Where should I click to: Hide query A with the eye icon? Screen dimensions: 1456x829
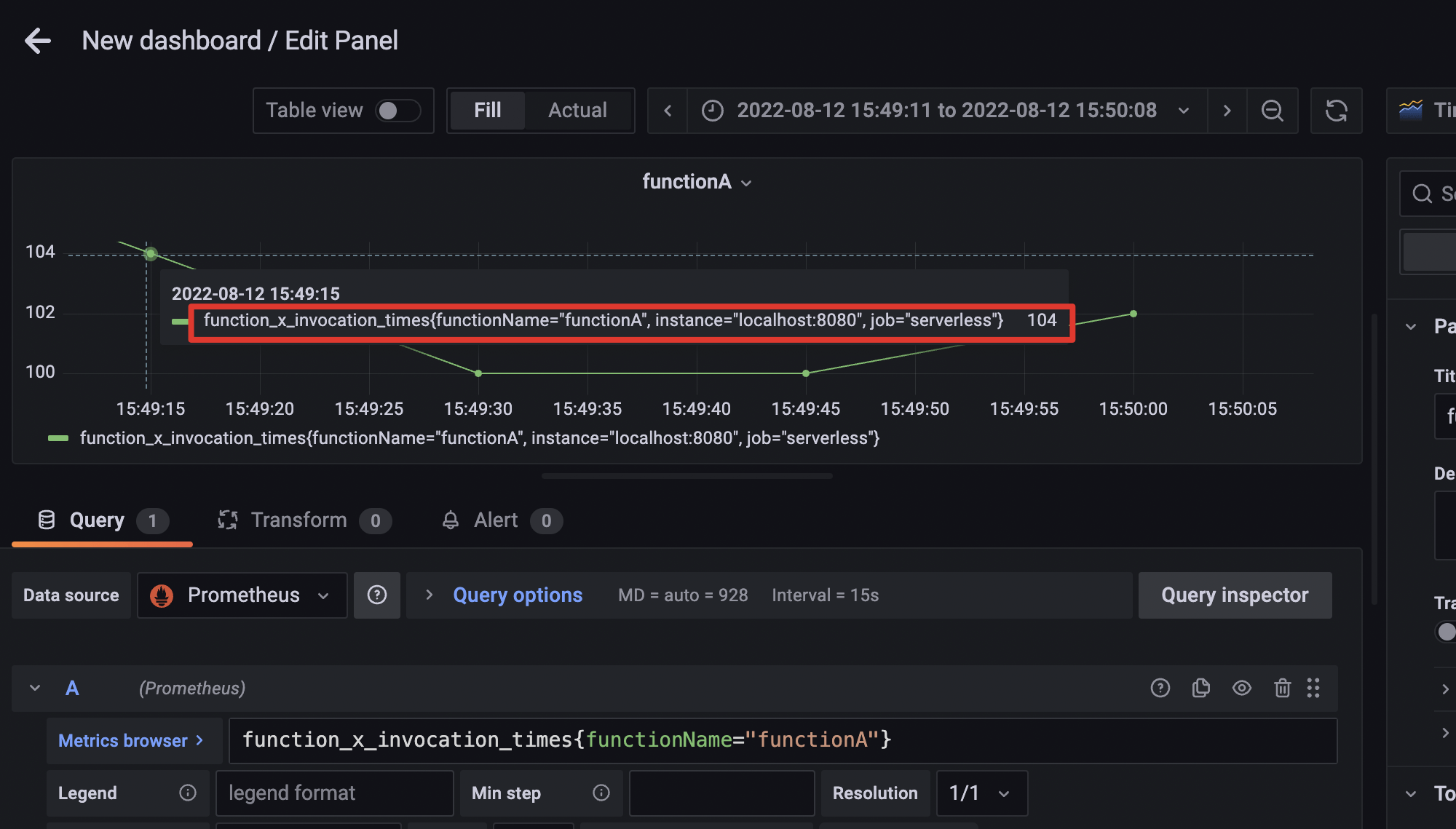click(1241, 688)
